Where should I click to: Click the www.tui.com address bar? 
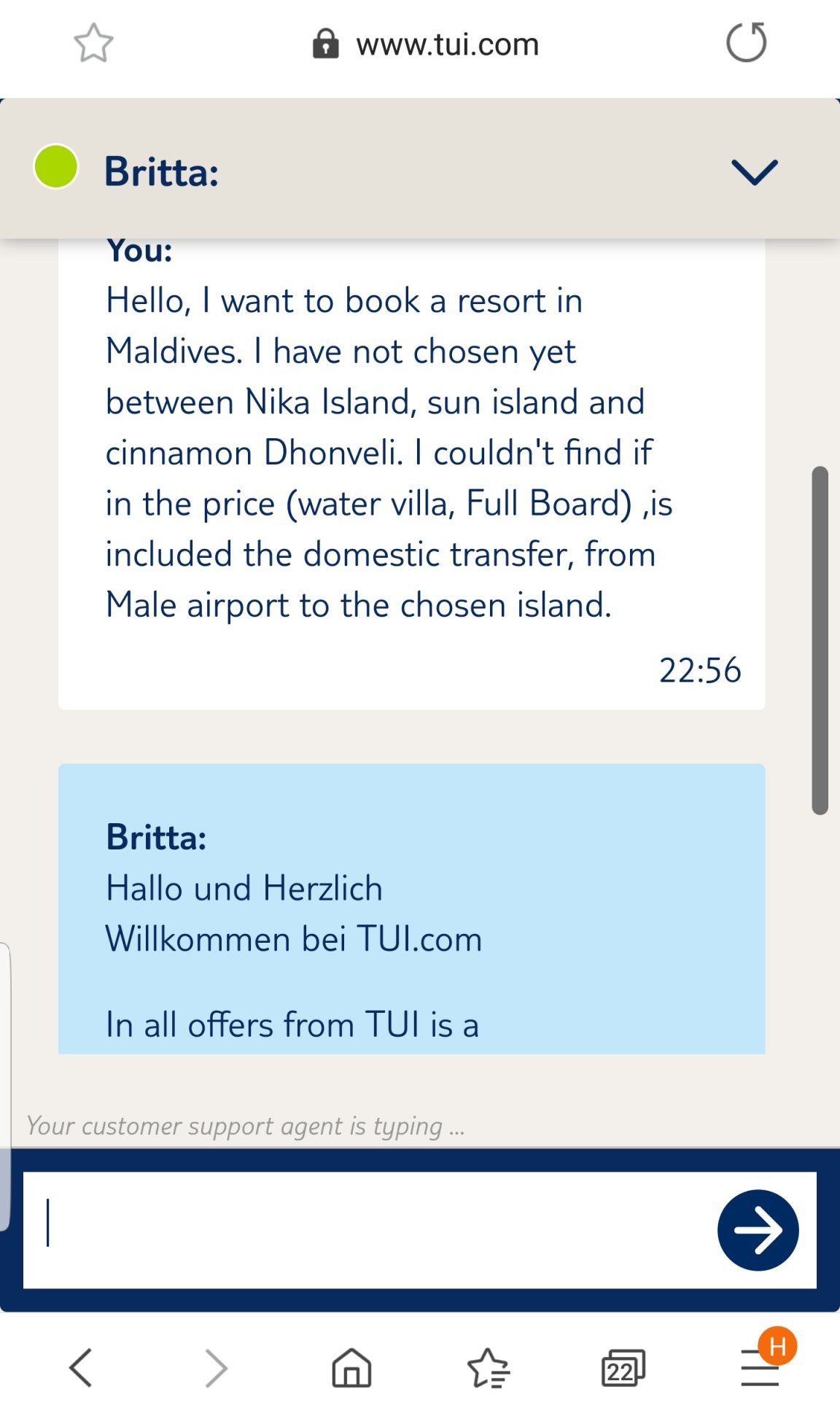(x=447, y=44)
